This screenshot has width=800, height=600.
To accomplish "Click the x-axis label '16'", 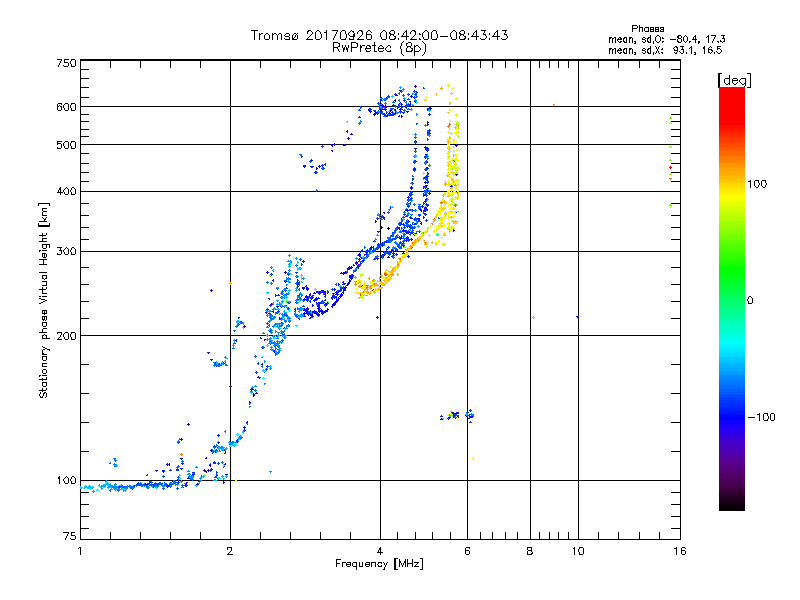I will click(680, 551).
